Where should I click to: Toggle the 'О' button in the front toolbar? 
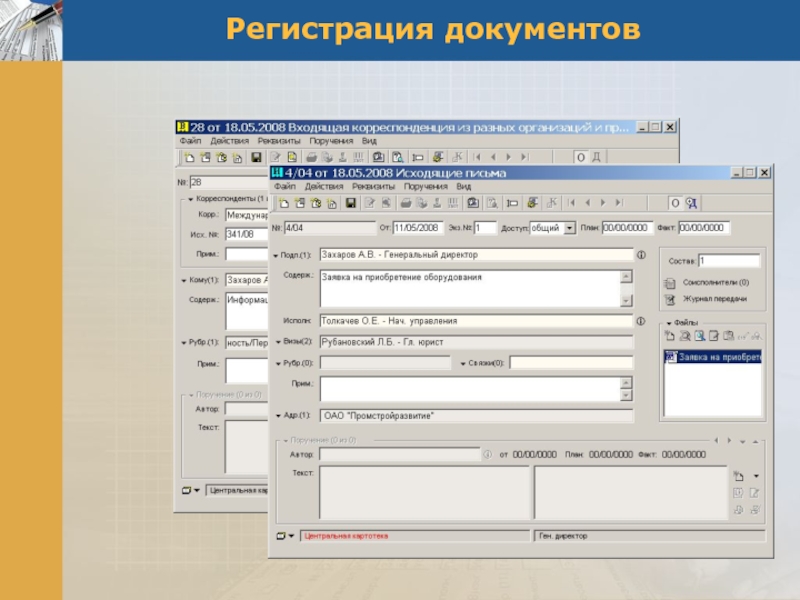coord(674,203)
